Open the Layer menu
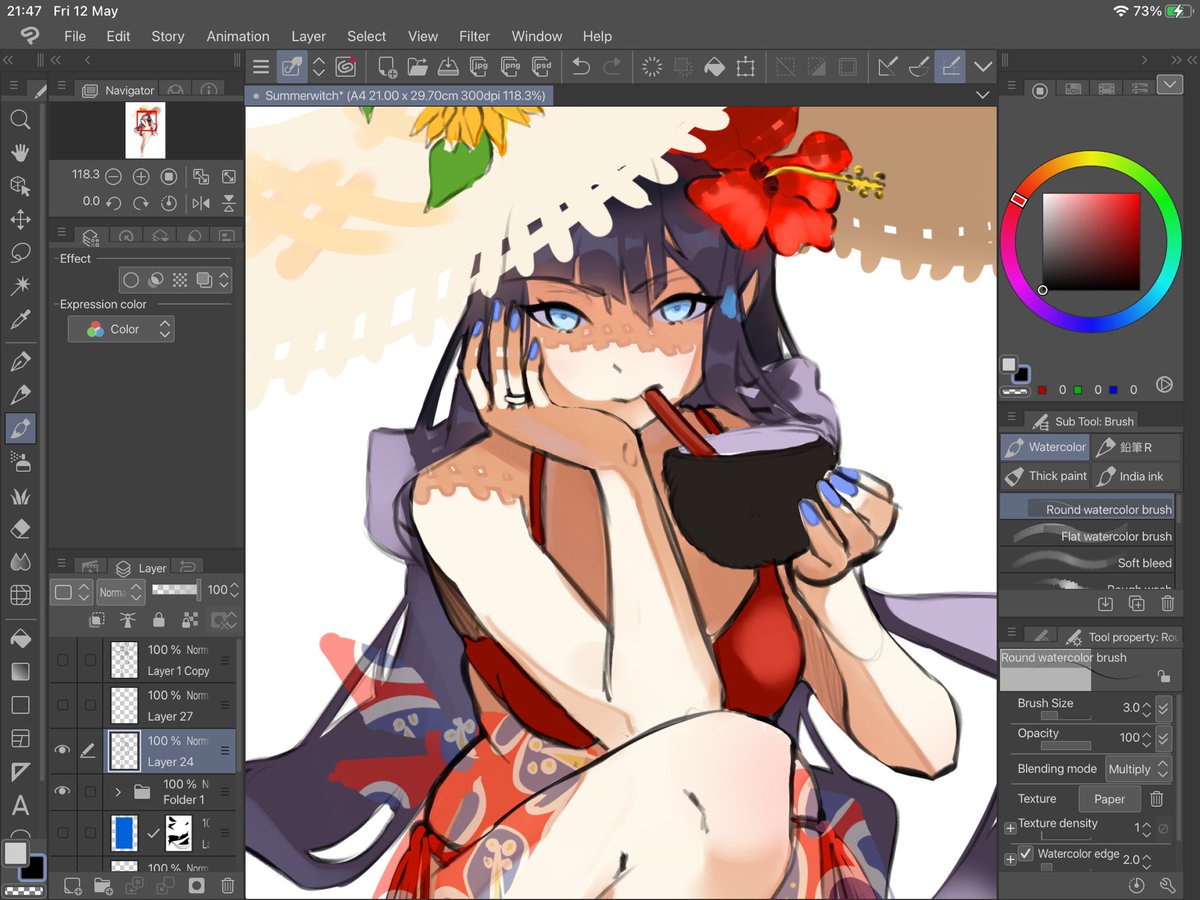1200x900 pixels. point(308,36)
